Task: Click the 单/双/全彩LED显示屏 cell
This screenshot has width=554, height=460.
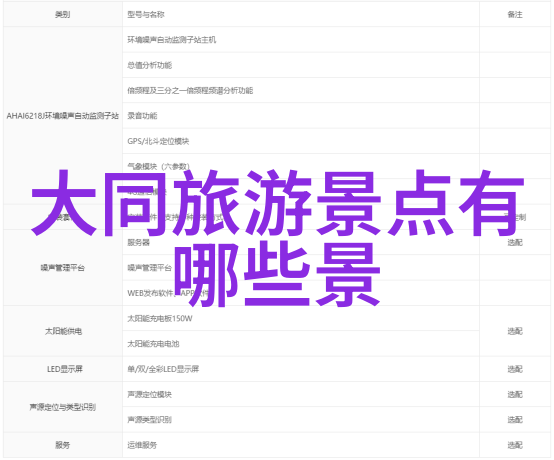Action: coord(301,369)
